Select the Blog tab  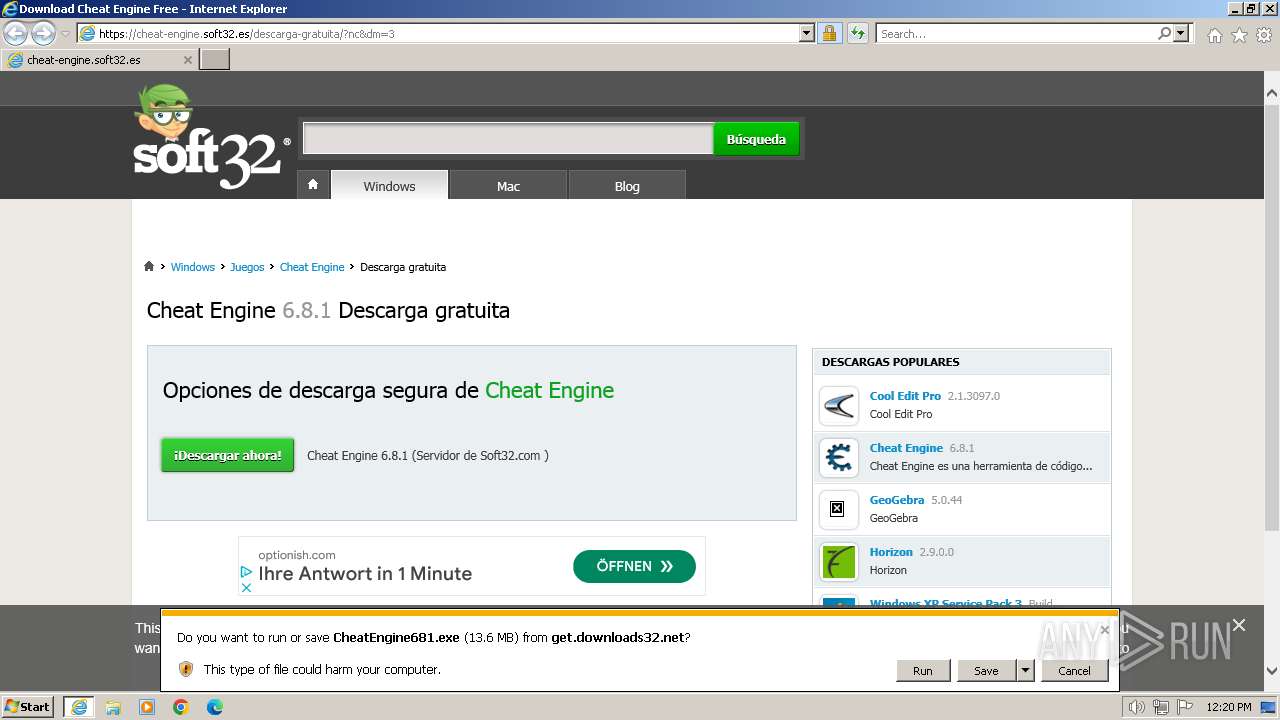pyautogui.click(x=627, y=186)
